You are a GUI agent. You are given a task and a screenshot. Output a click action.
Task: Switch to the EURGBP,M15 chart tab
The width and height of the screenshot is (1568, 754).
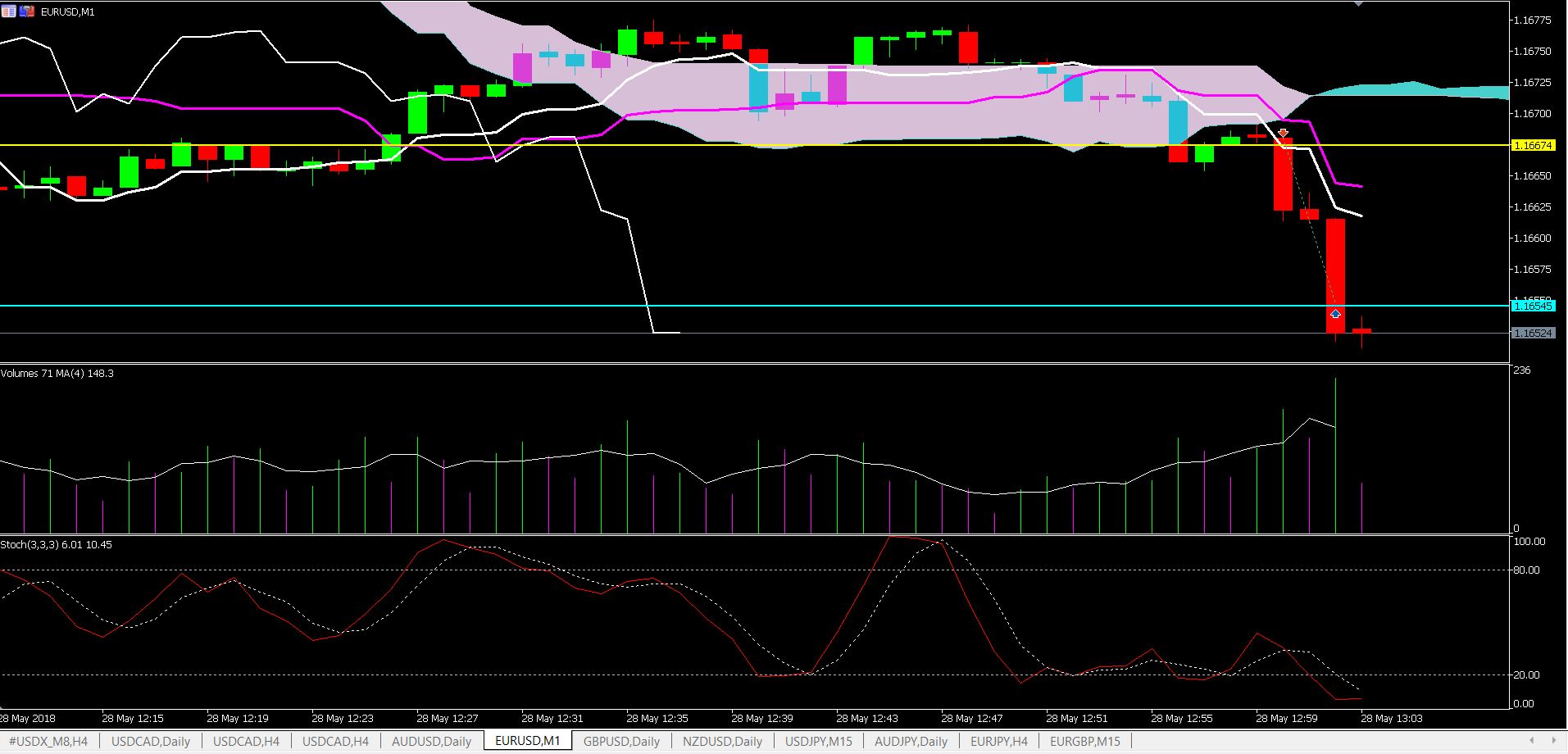click(x=1084, y=741)
